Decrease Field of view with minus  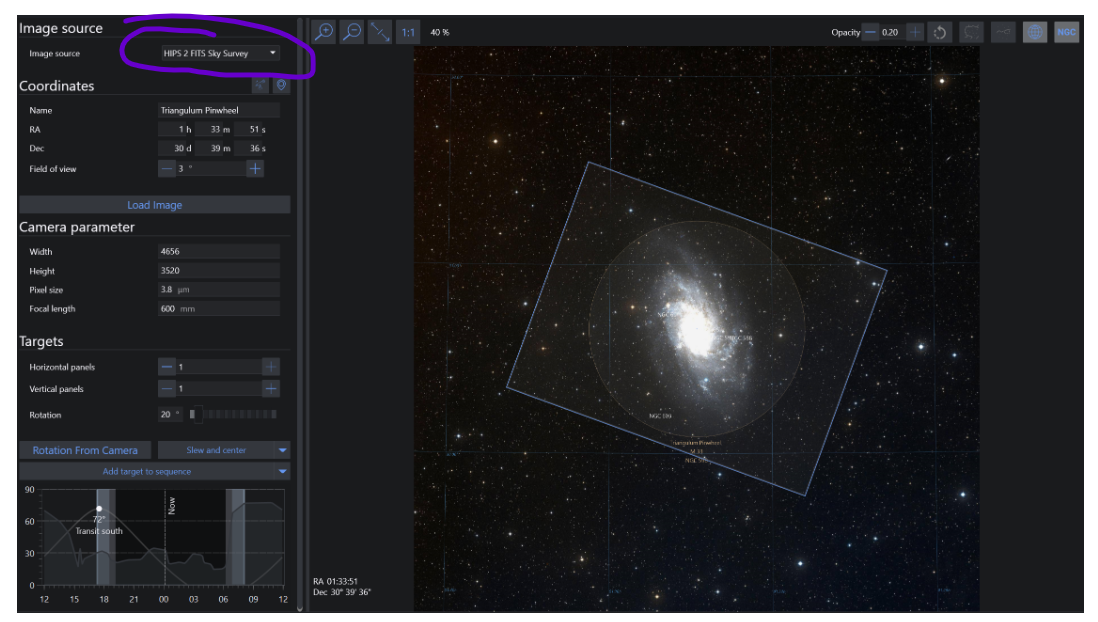pyautogui.click(x=167, y=169)
